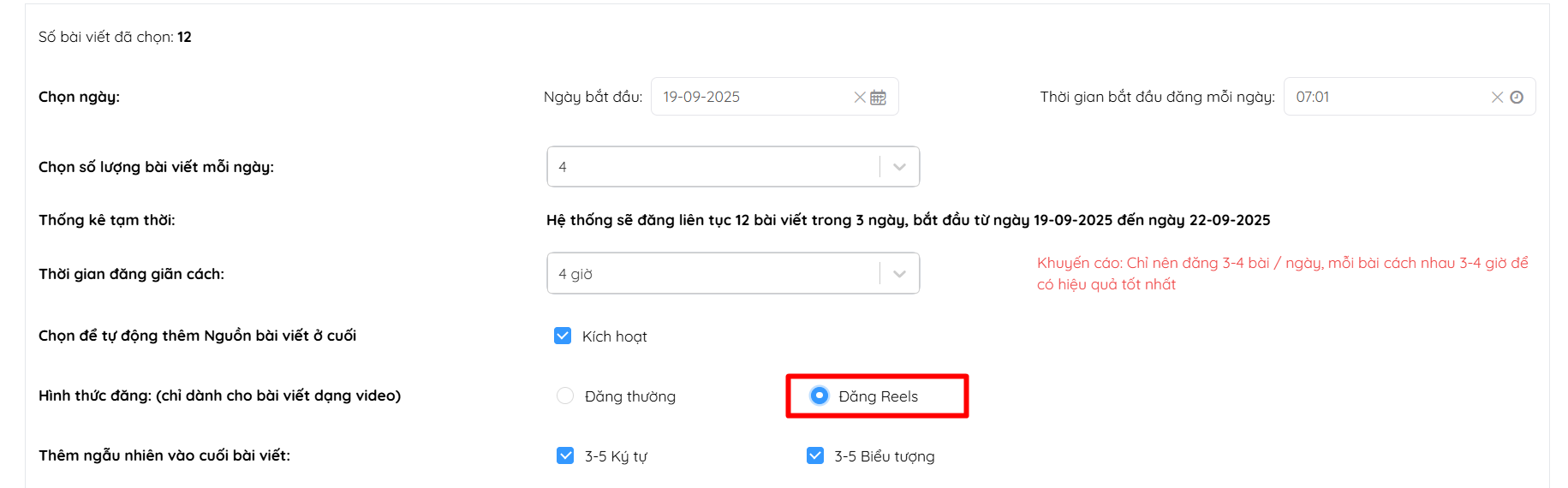Uncheck the '3-5 Ký tự' checkbox
This screenshot has width=1568, height=488.
(565, 455)
